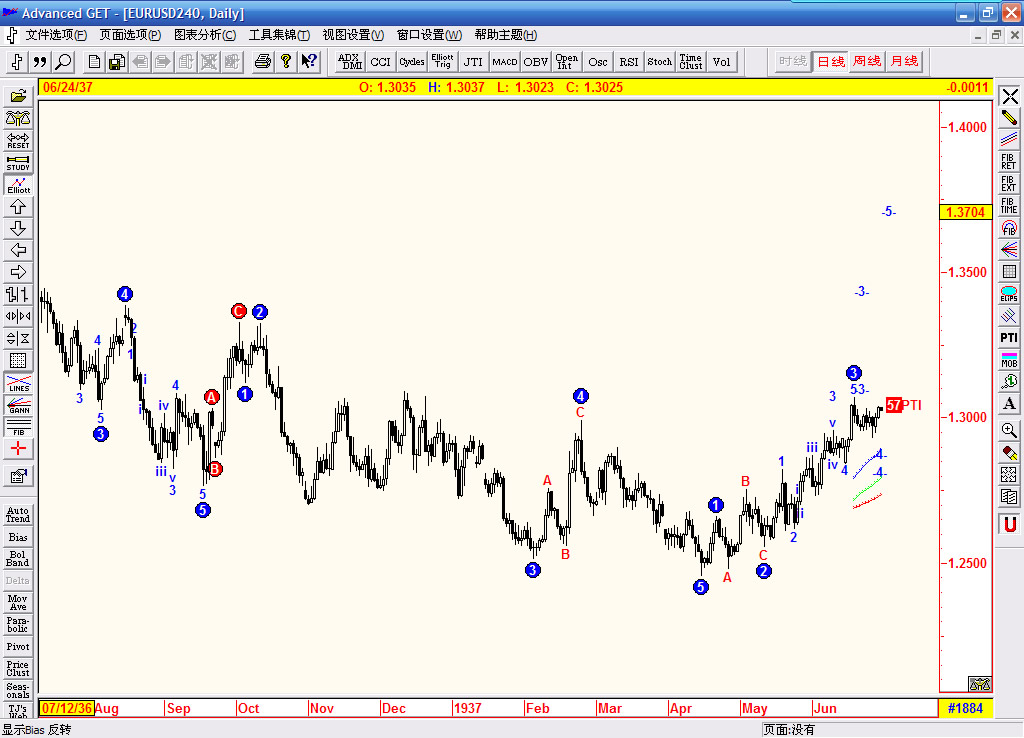Add the ADX DMI indicator
The width and height of the screenshot is (1024, 738).
[351, 62]
